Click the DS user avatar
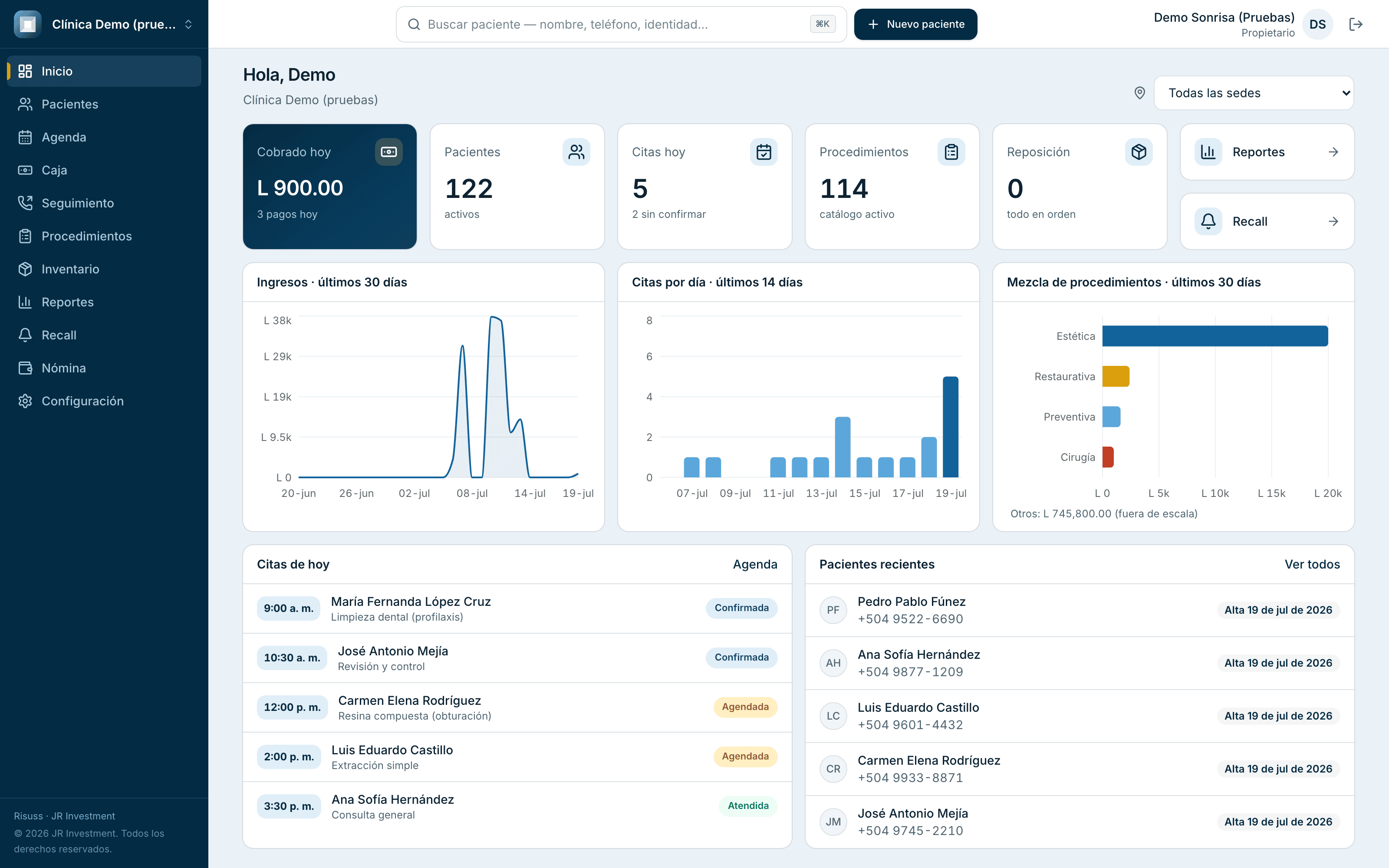This screenshot has width=1389, height=868. pyautogui.click(x=1317, y=24)
